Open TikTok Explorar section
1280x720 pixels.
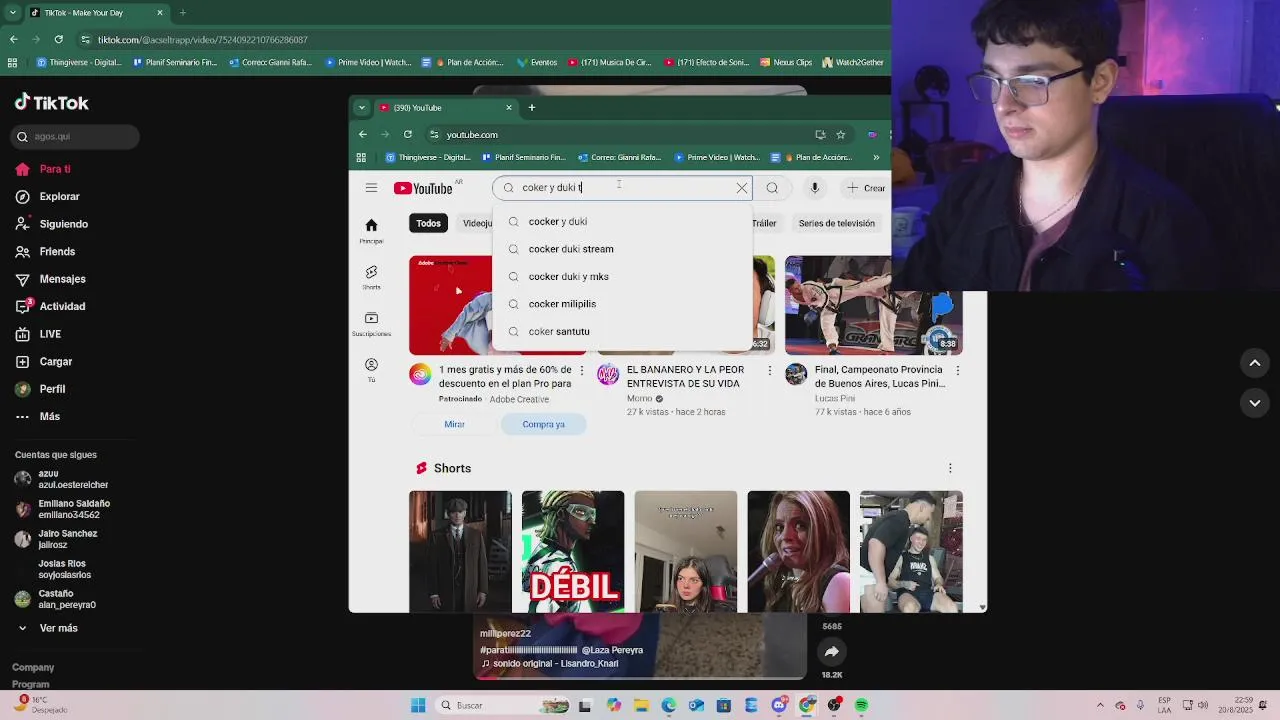tap(47, 197)
